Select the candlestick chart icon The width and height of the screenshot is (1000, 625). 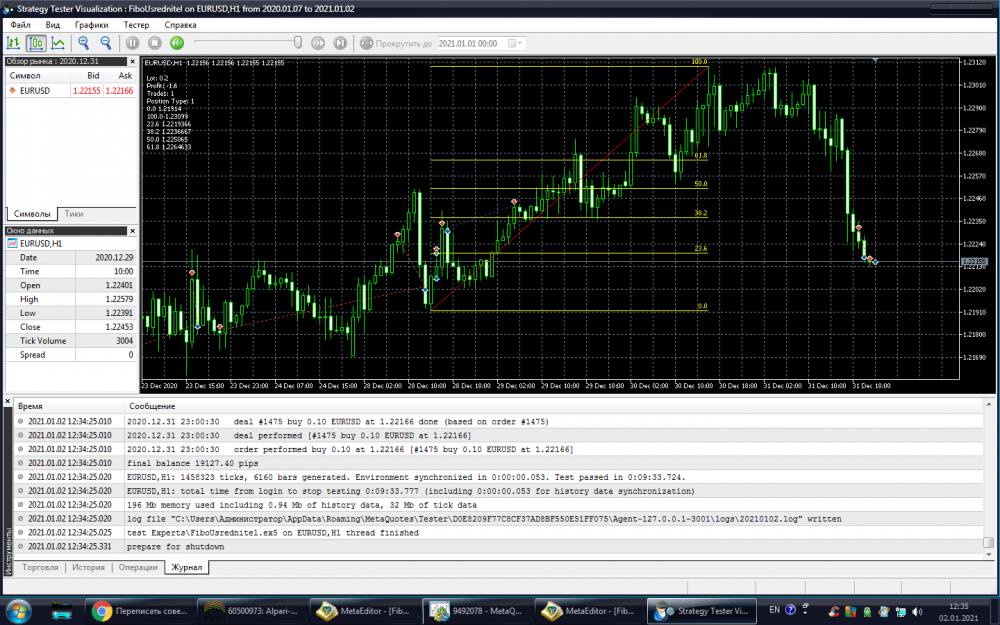click(x=36, y=43)
